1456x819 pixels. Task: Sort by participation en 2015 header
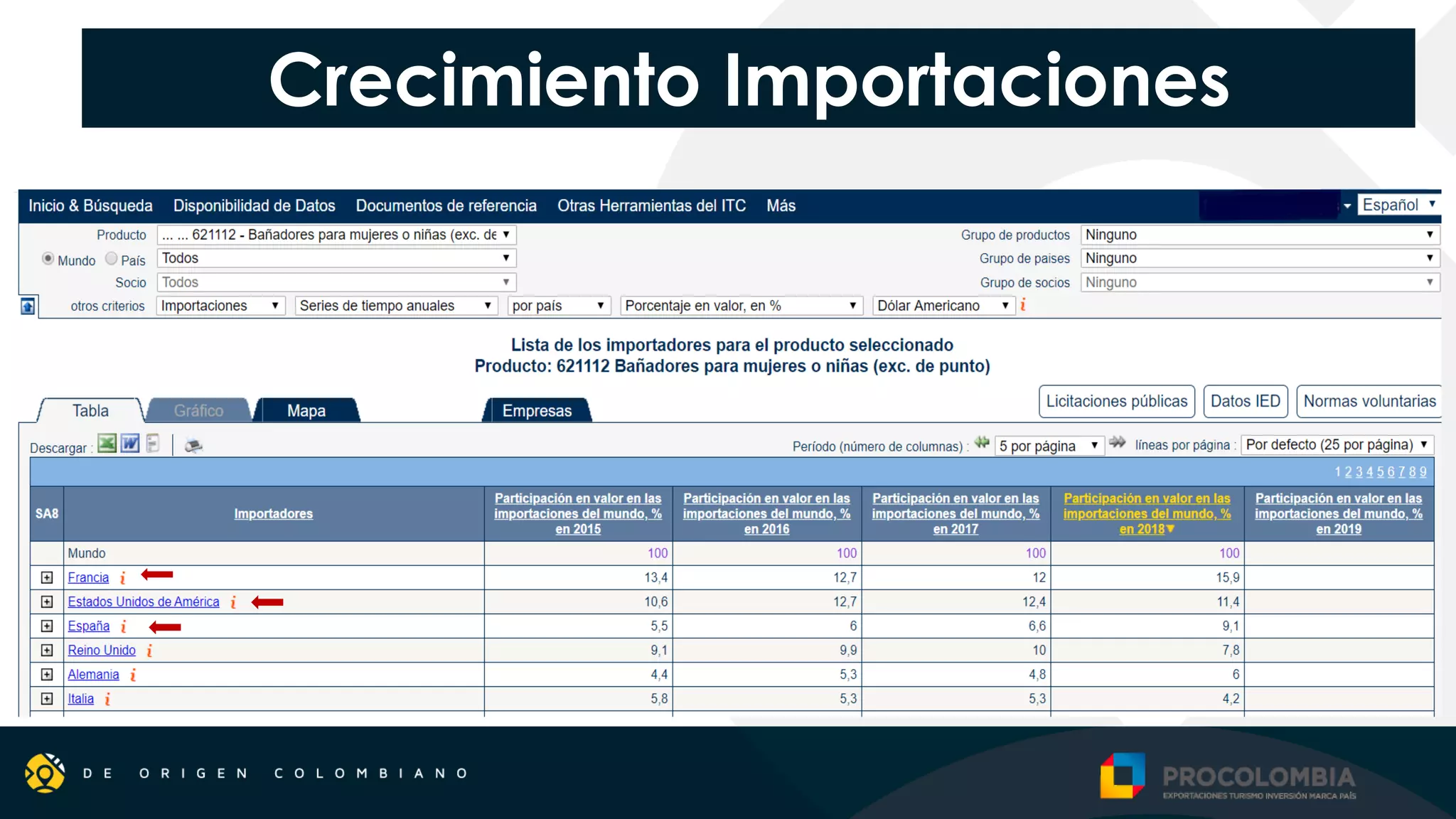click(578, 513)
